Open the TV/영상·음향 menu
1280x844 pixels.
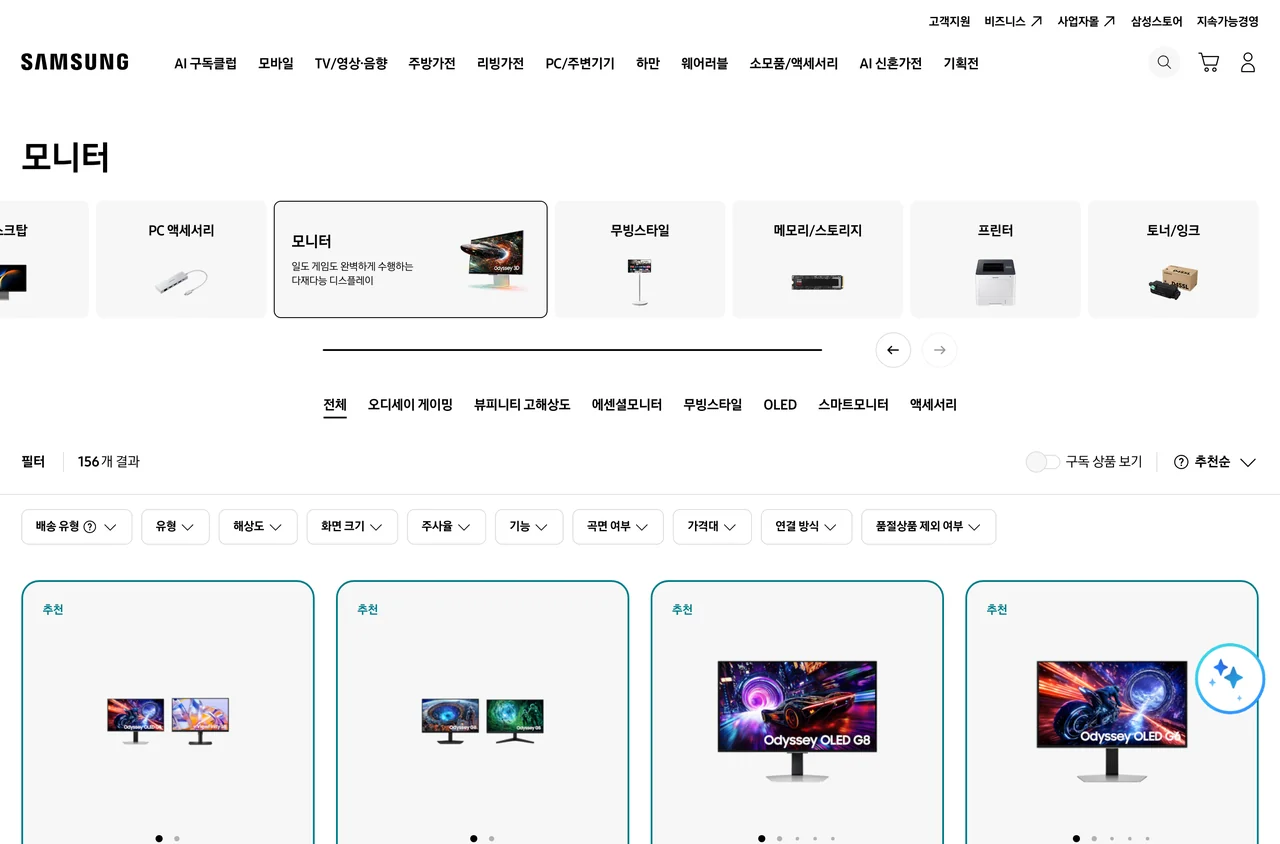tap(351, 63)
